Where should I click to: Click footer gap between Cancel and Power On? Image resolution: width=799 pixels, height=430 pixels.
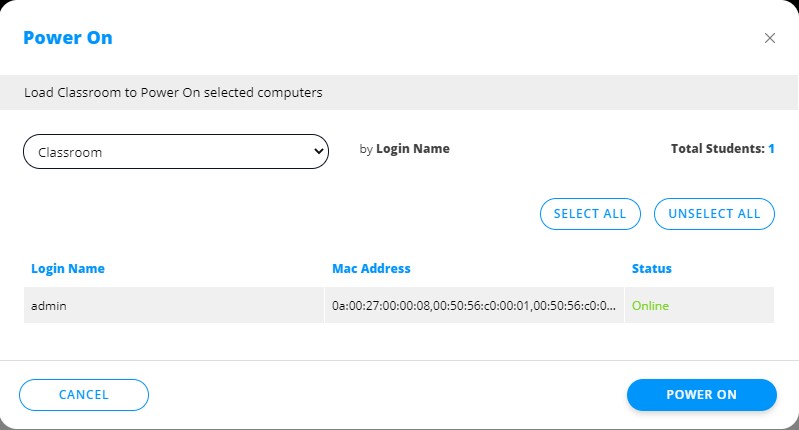[x=388, y=395]
